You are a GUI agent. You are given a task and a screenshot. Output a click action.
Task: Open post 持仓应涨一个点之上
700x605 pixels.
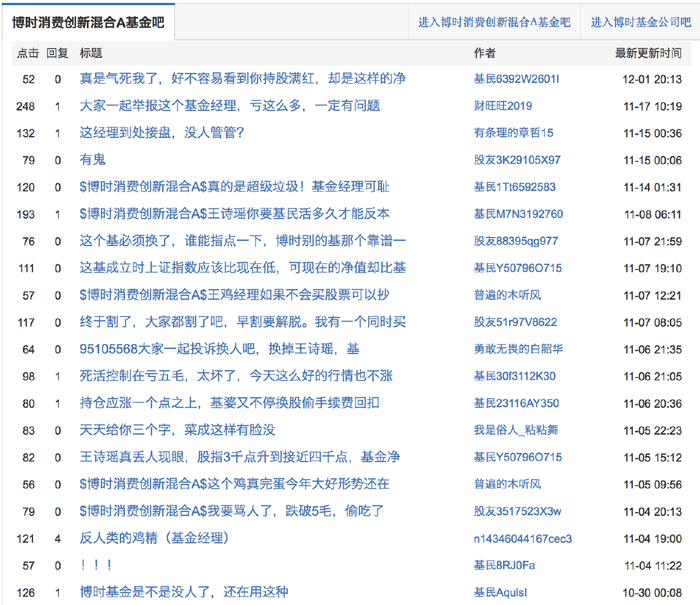pyautogui.click(x=229, y=403)
